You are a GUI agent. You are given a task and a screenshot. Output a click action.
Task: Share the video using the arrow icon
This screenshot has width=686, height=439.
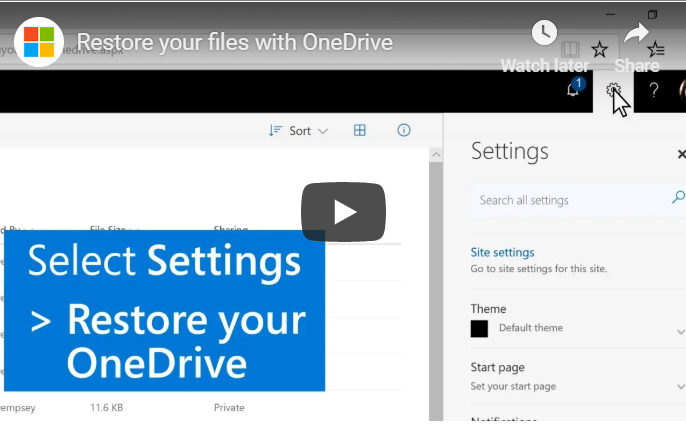point(637,33)
